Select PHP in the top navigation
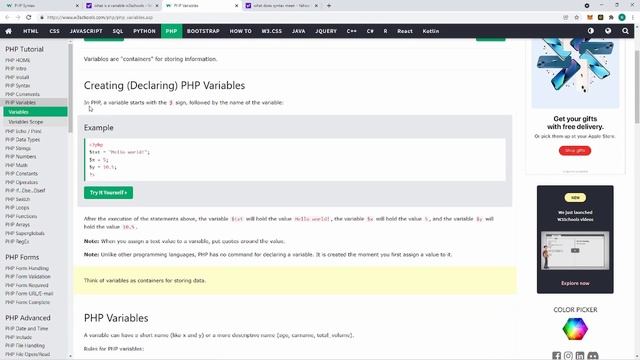Image resolution: width=640 pixels, height=360 pixels. (171, 31)
